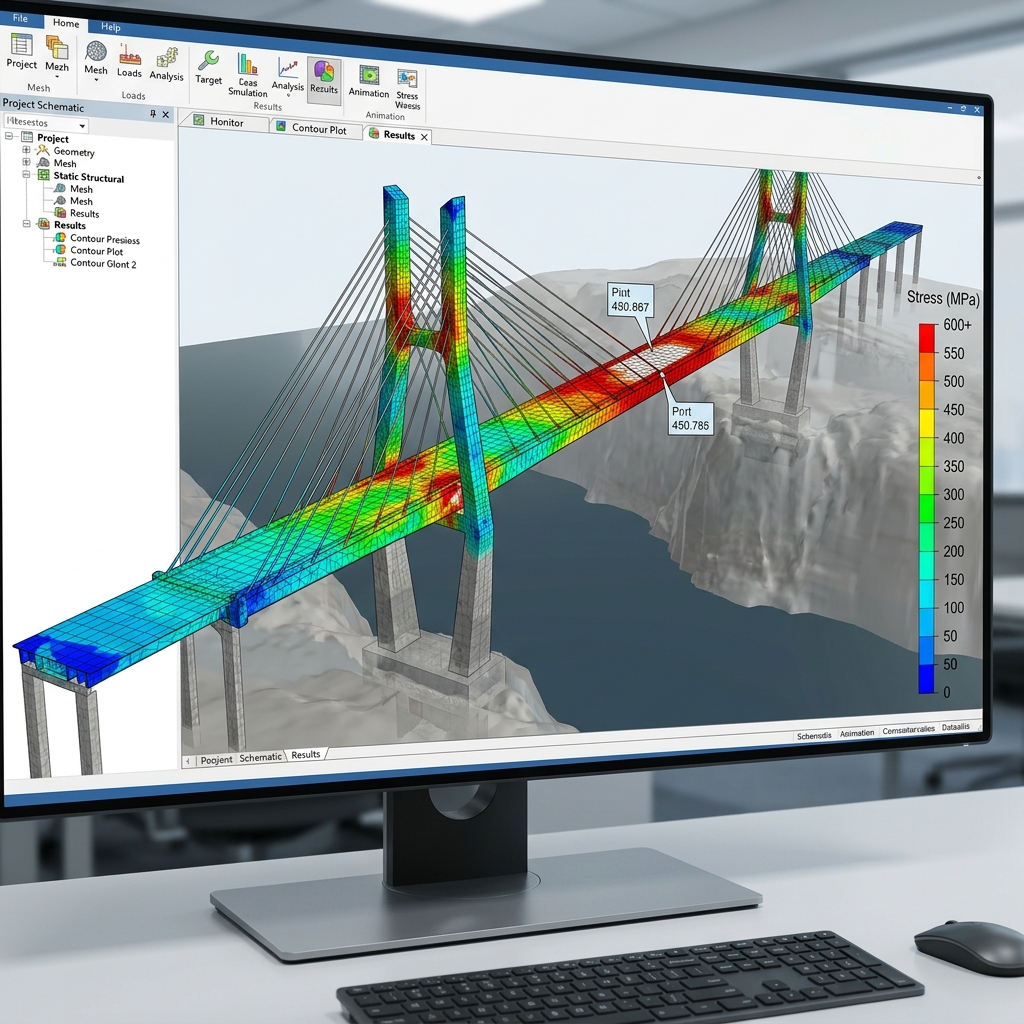Switch to the Contour Plot document tab

(316, 128)
